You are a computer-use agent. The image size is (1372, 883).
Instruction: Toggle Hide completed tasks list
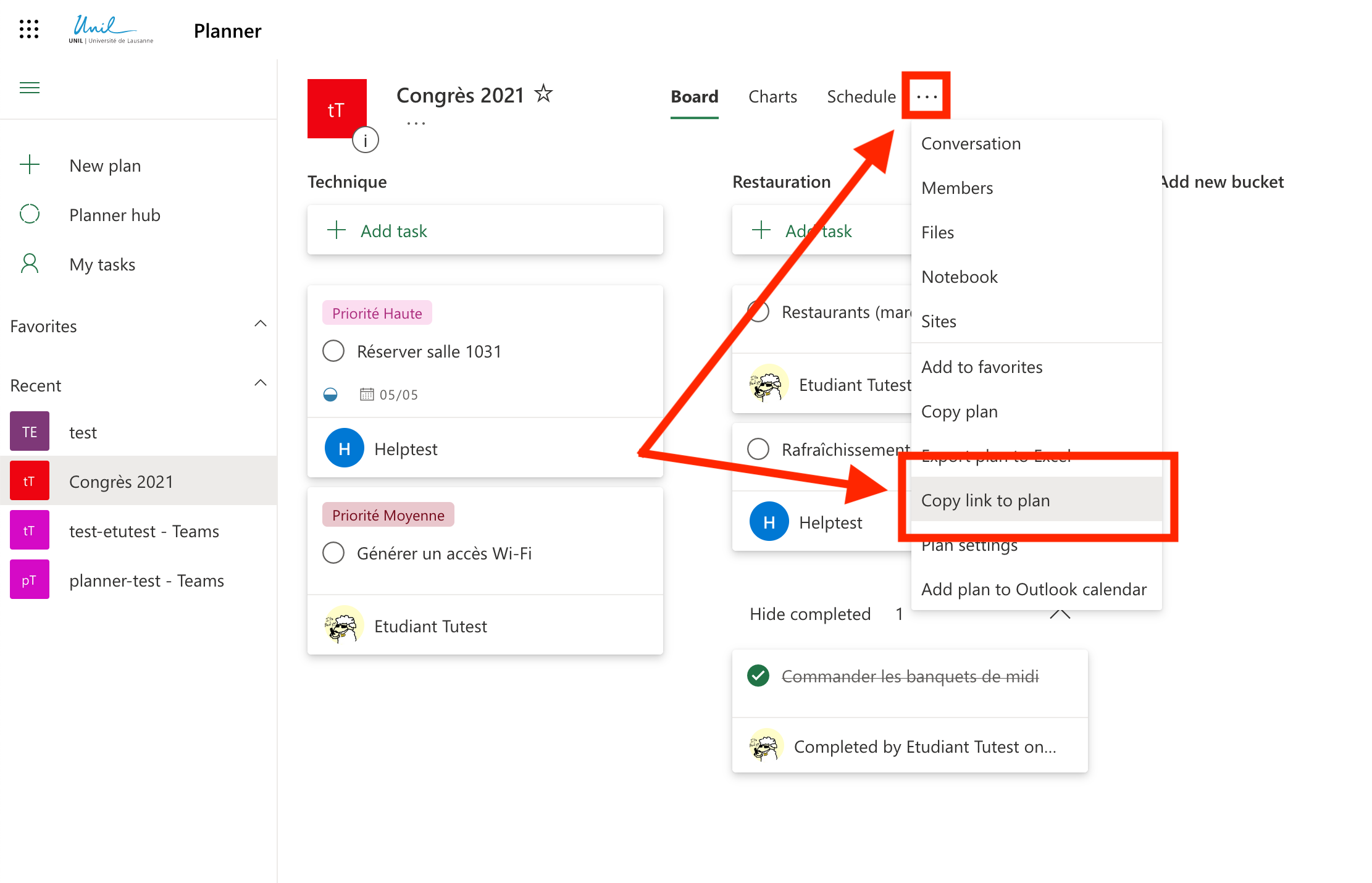pyautogui.click(x=810, y=614)
